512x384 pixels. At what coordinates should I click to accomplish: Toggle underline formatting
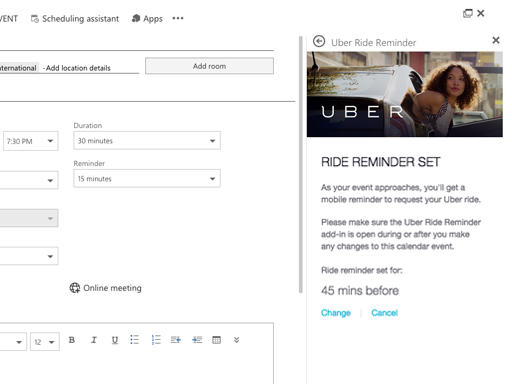click(x=115, y=340)
